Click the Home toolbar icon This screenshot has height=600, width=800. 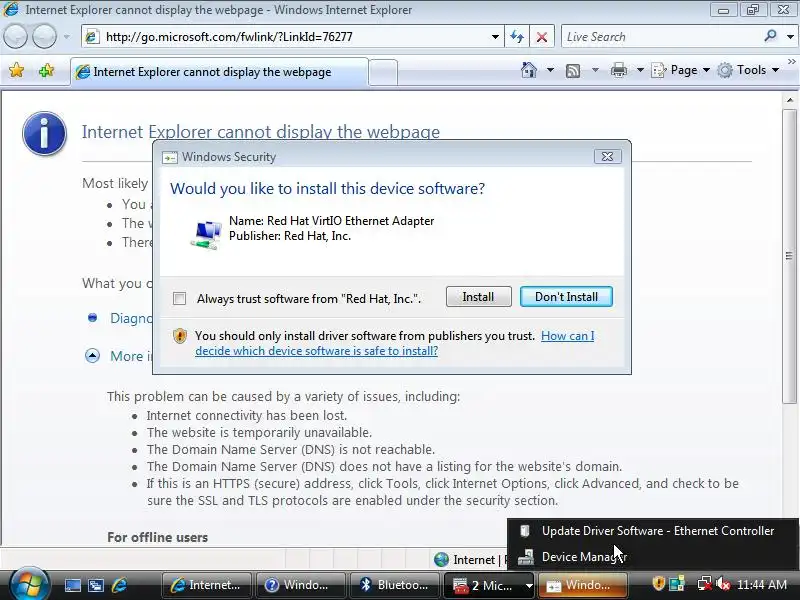[529, 70]
